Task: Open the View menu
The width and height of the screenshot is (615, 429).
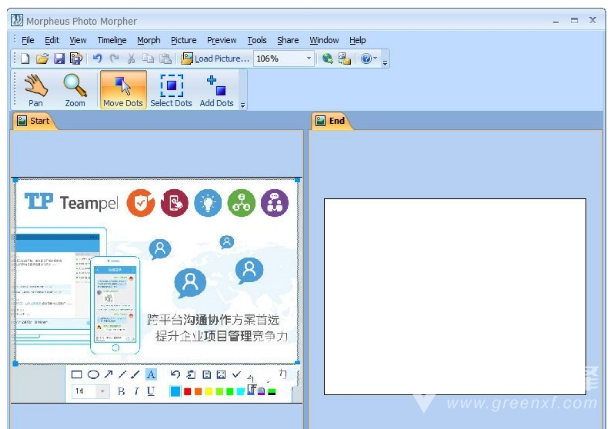Action: (78, 40)
